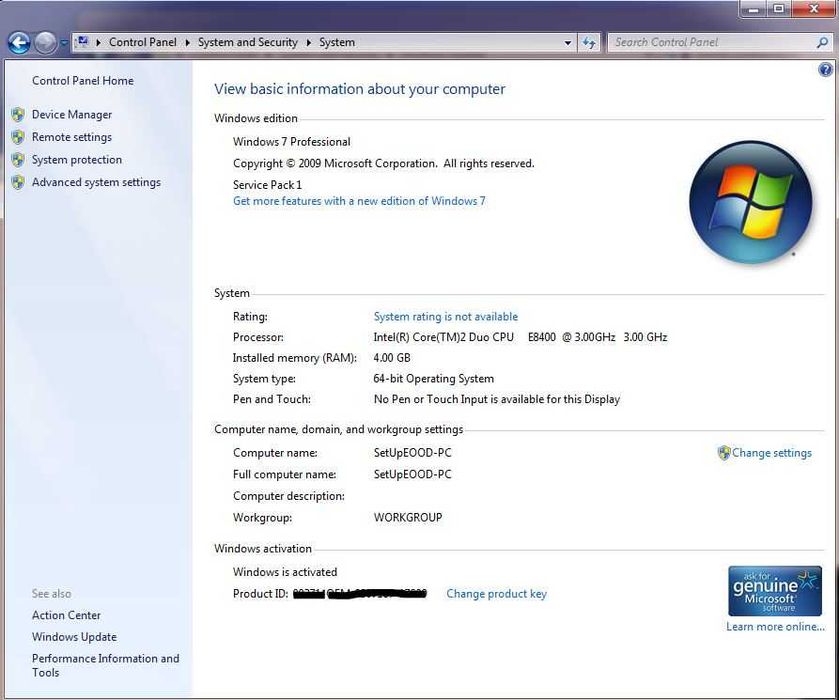
Task: Select Control Panel in the breadcrumb
Action: pos(142,42)
